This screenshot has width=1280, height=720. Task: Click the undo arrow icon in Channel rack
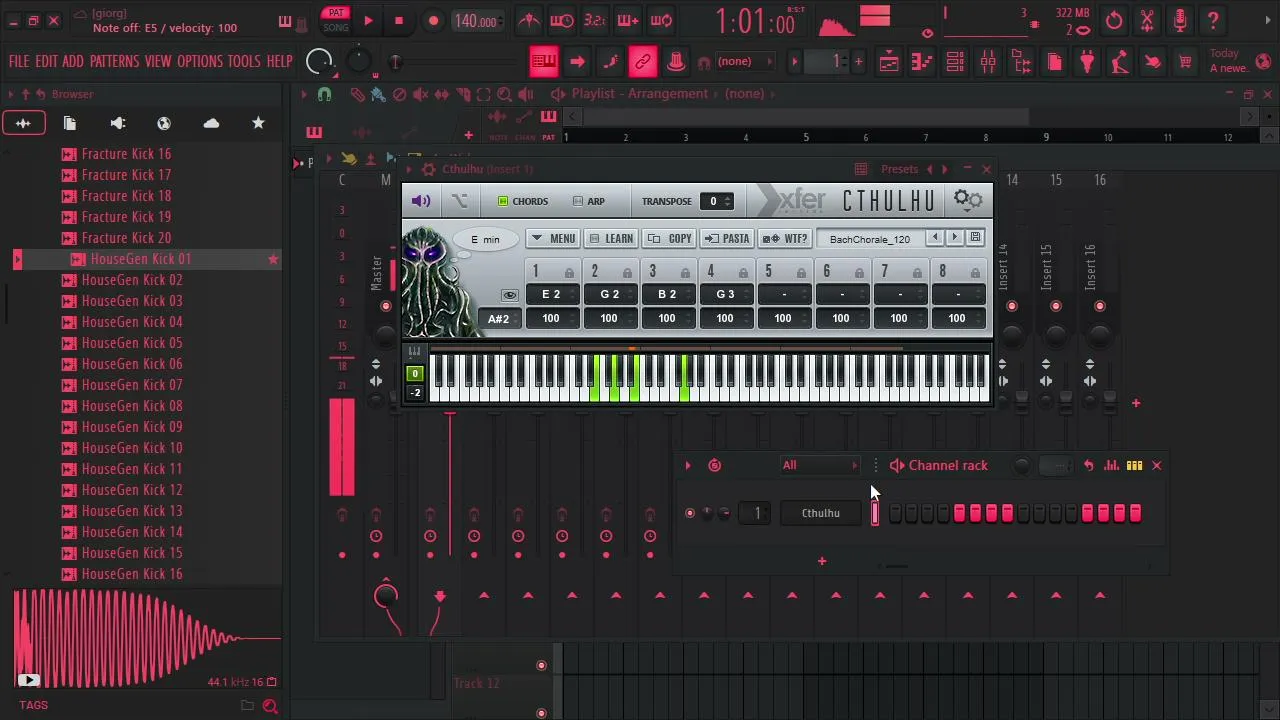(1089, 465)
